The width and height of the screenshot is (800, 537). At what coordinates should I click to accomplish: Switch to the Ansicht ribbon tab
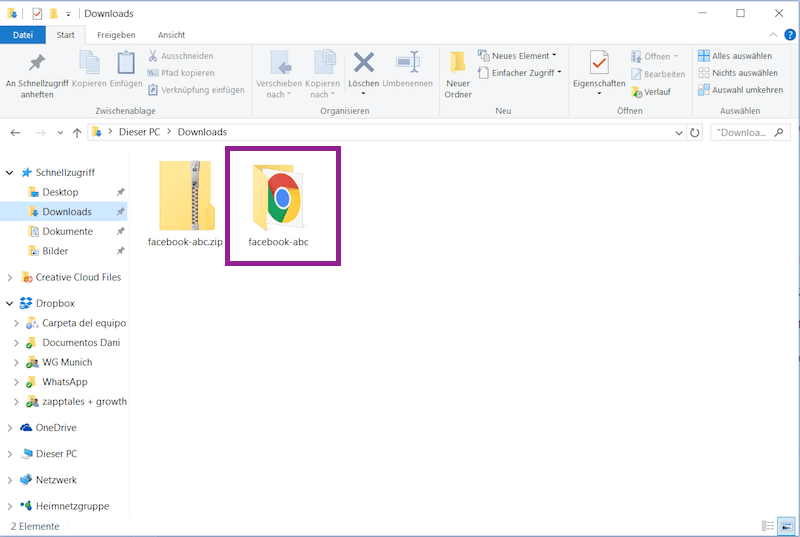point(171,35)
